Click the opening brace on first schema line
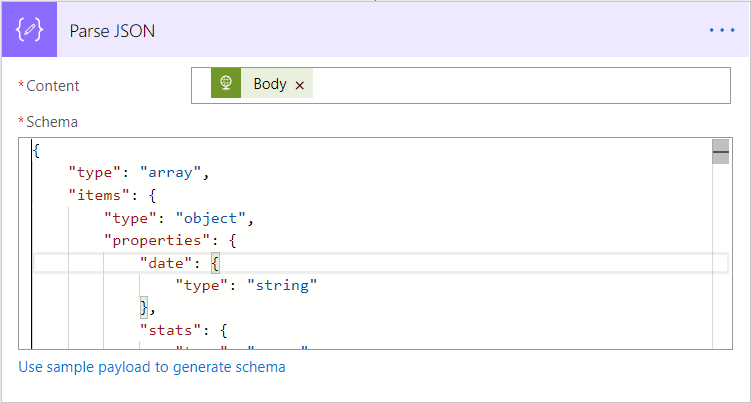751x403 pixels. coord(36,150)
